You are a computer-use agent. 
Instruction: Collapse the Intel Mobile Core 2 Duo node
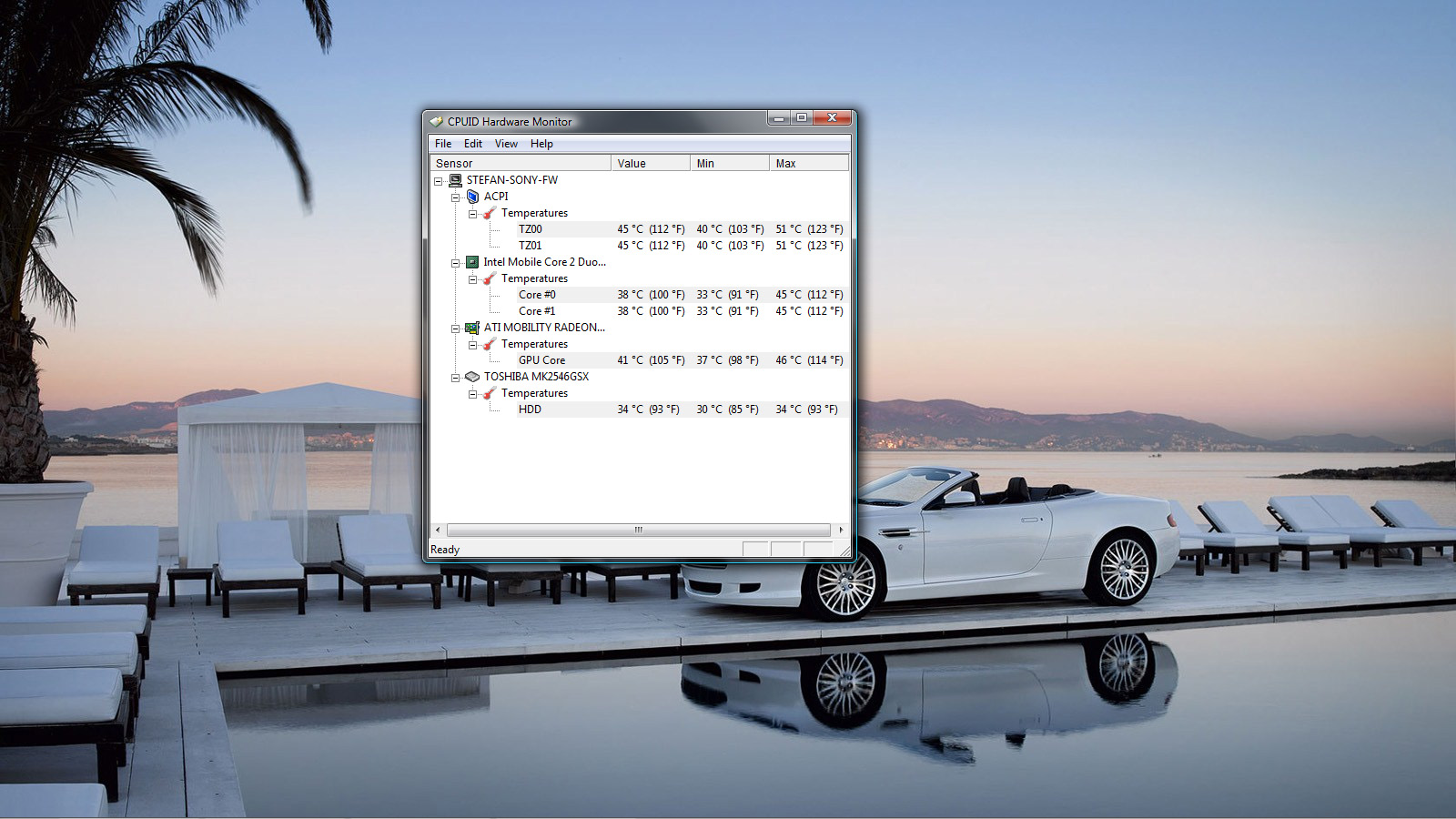[x=456, y=263]
